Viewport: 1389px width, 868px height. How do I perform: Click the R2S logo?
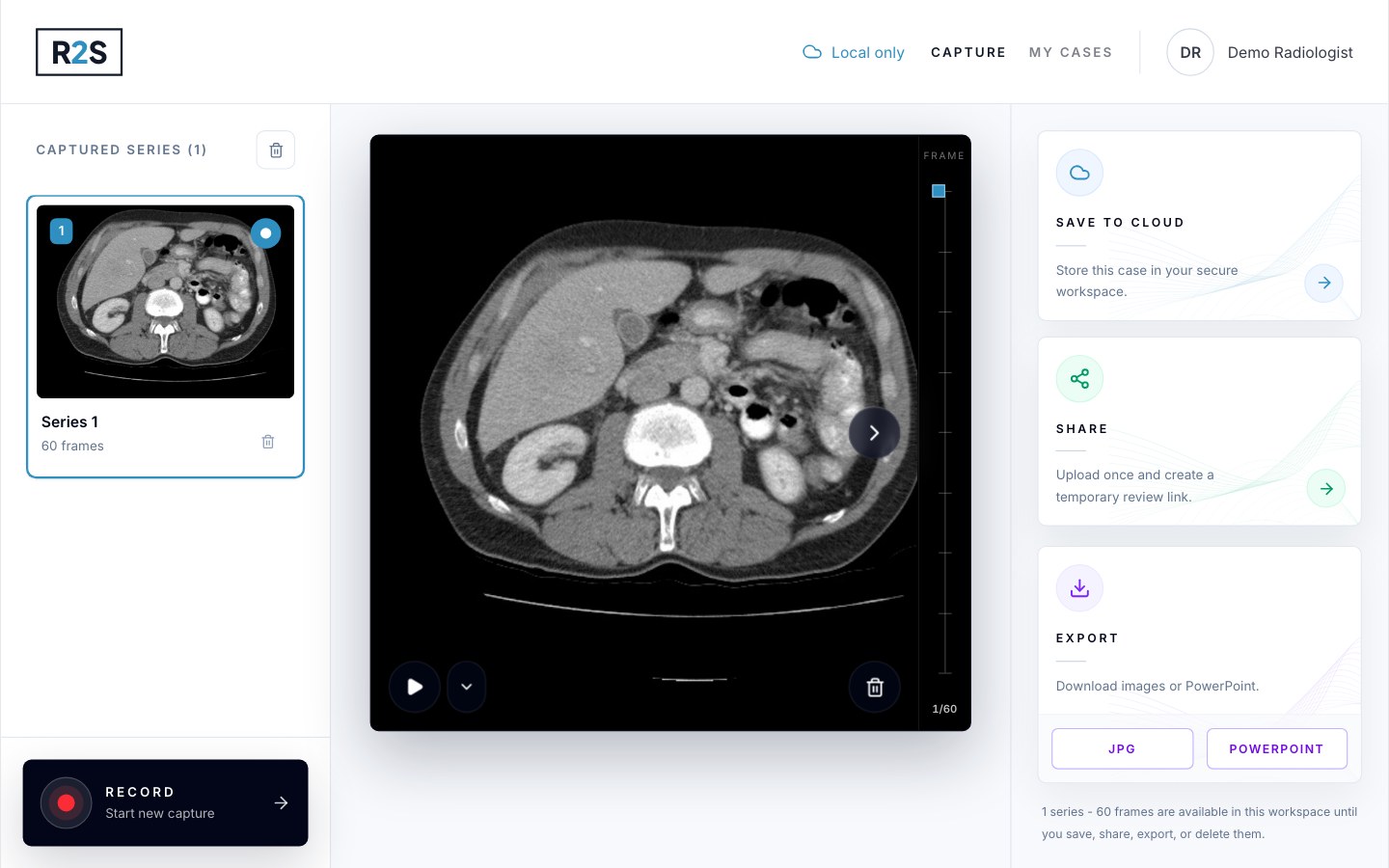tap(79, 52)
